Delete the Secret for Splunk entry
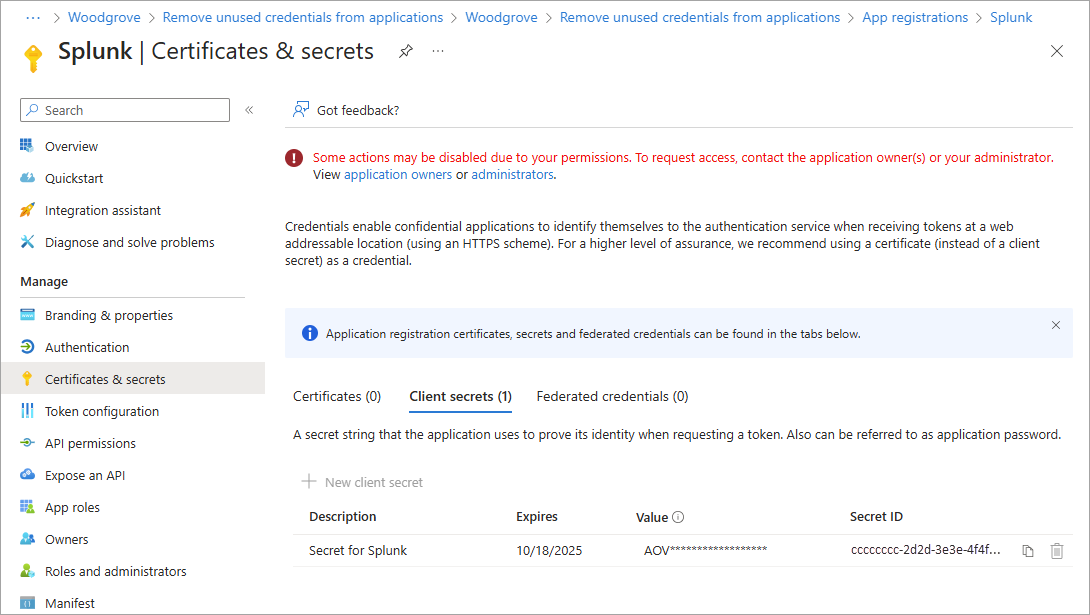This screenshot has width=1090, height=615. pos(1057,551)
